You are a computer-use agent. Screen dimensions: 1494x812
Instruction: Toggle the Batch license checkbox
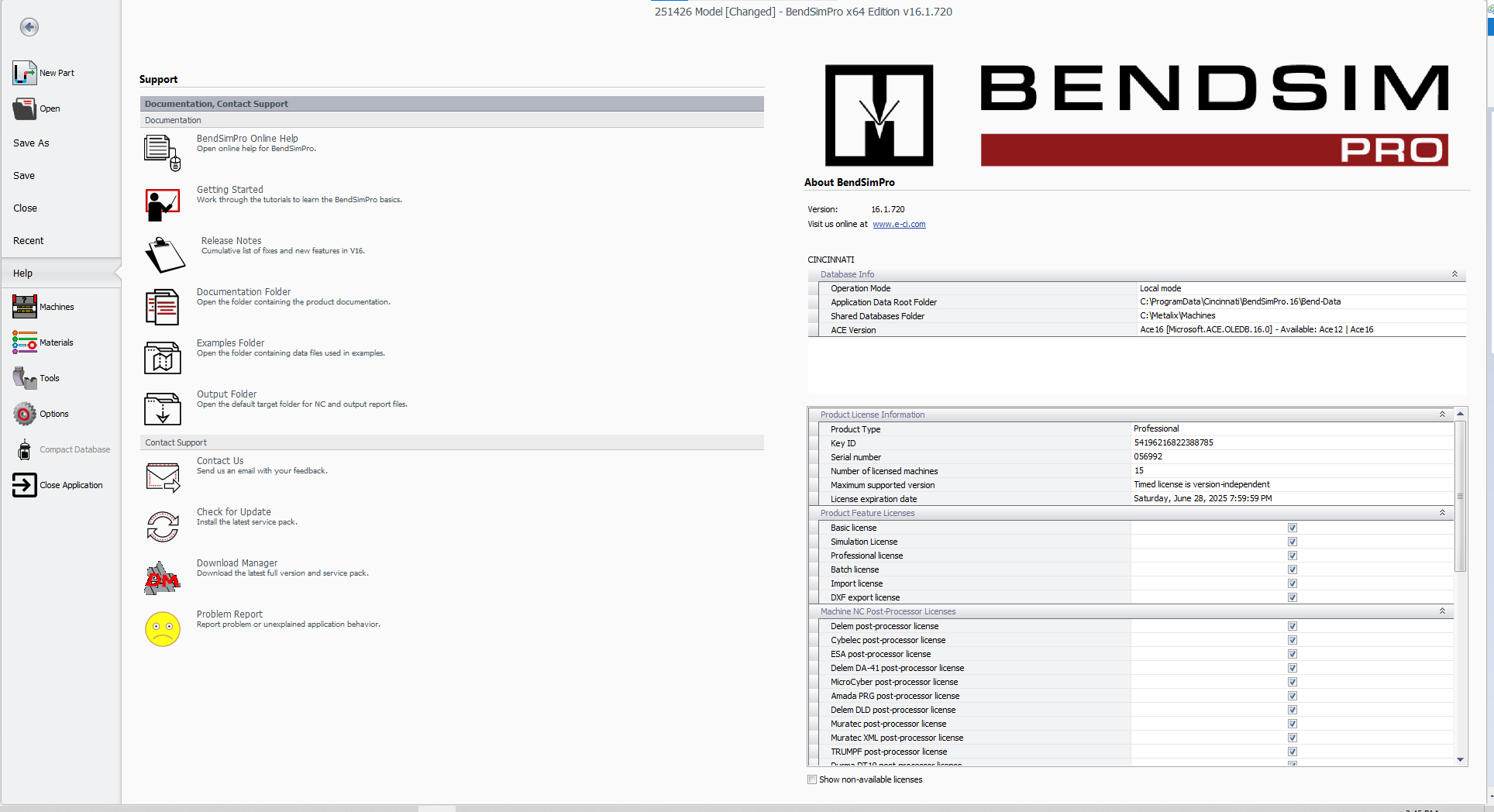click(1293, 569)
